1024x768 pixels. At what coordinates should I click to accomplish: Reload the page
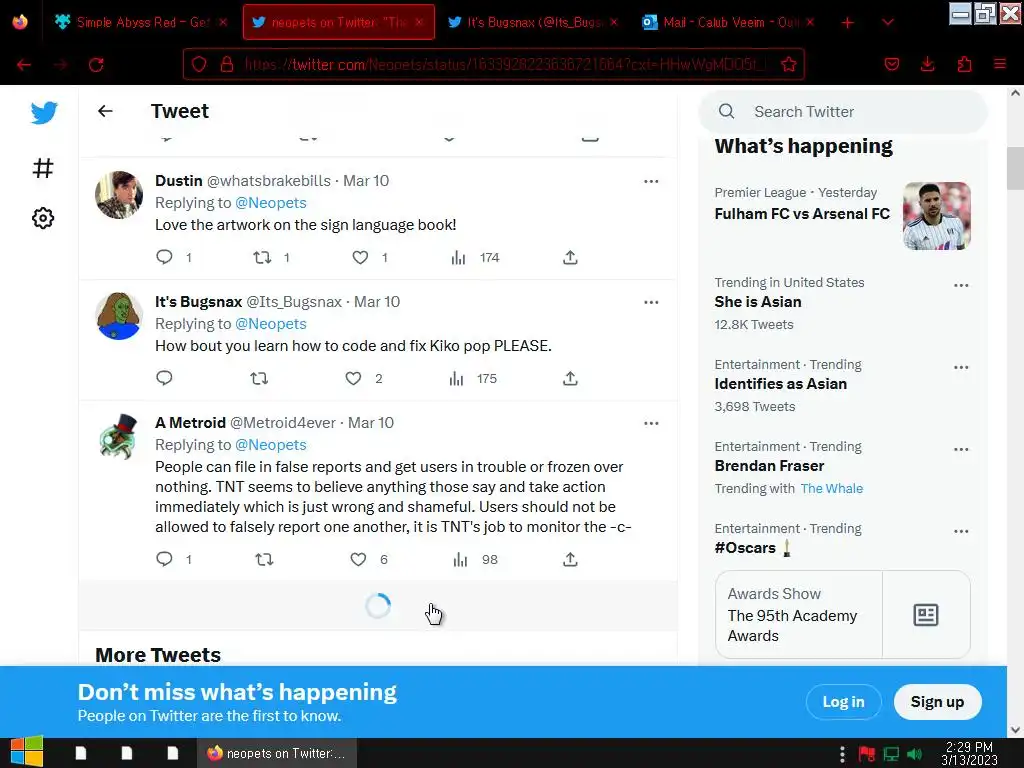[x=96, y=65]
